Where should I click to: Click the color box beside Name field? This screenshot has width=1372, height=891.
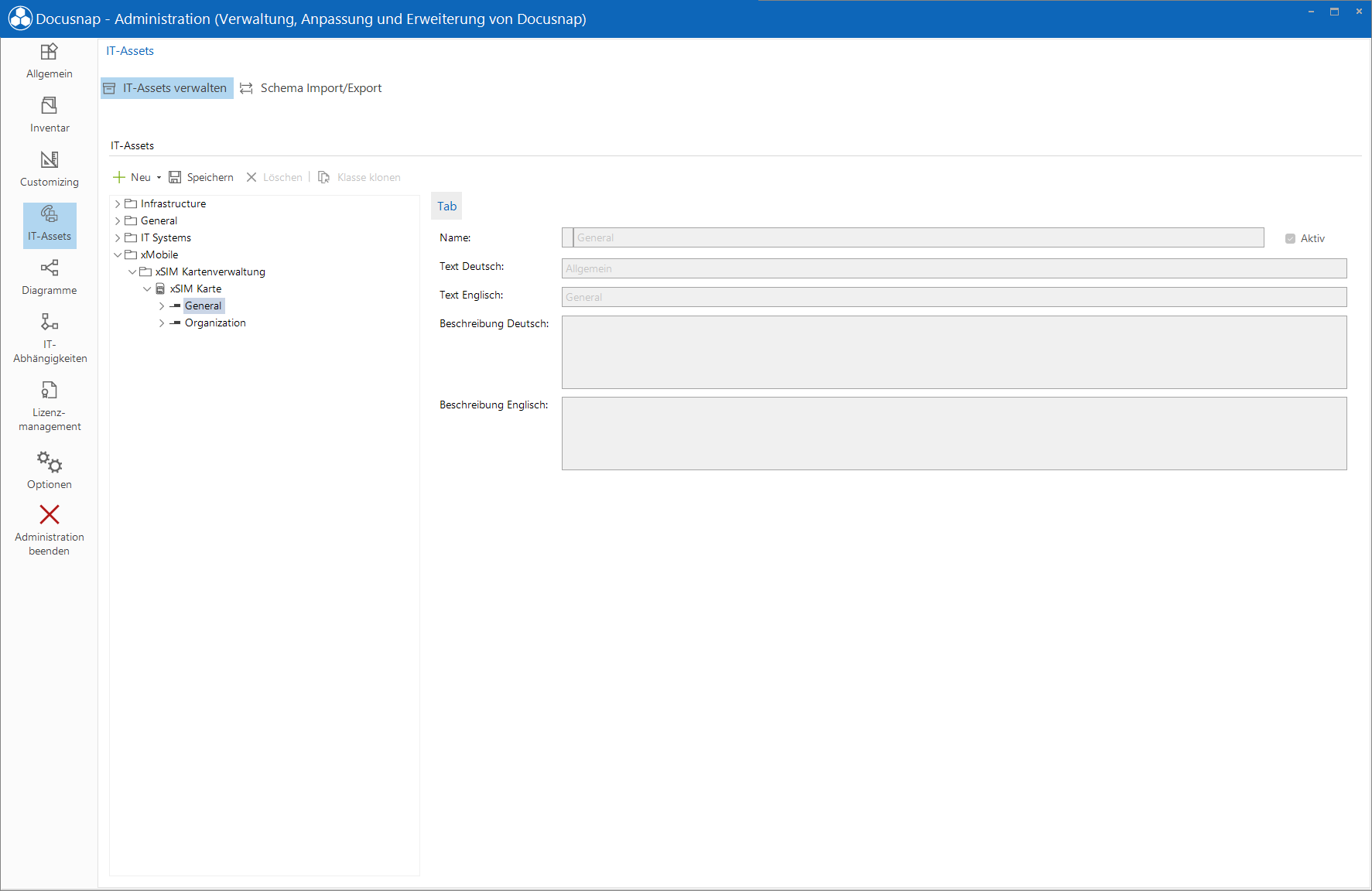pyautogui.click(x=567, y=237)
